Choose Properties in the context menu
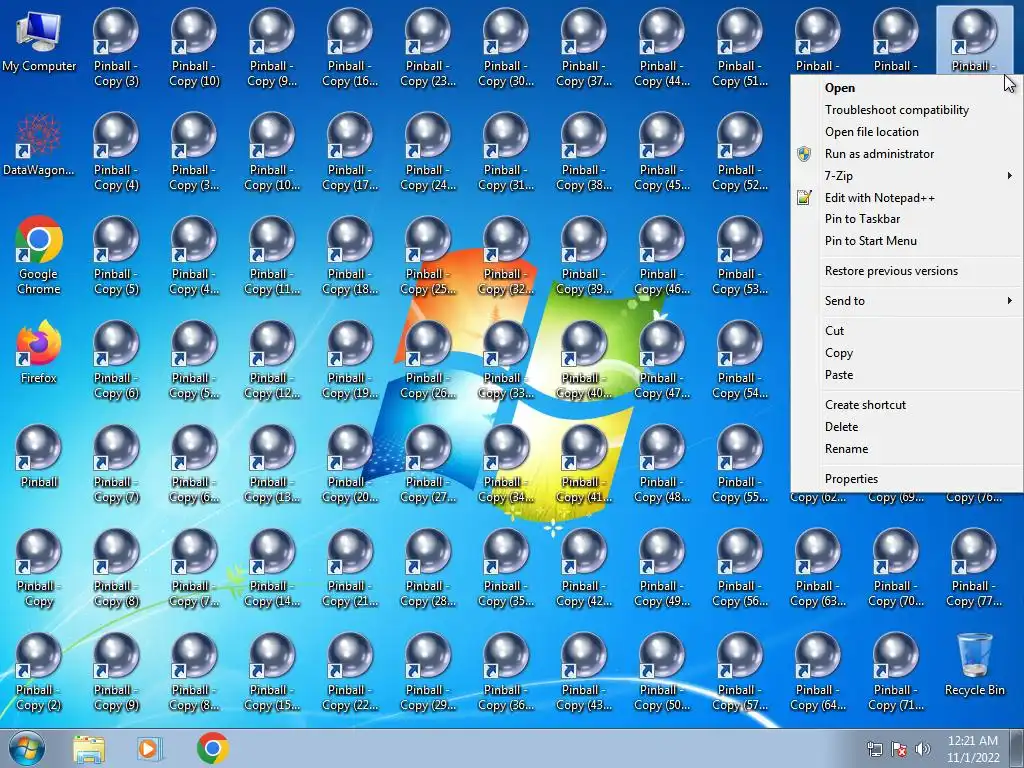 click(906, 479)
